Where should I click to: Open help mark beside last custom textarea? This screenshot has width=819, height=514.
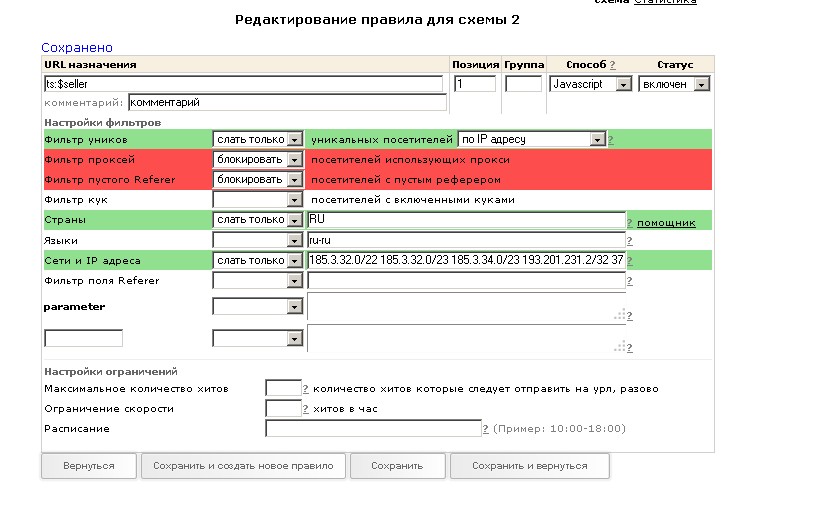click(629, 347)
